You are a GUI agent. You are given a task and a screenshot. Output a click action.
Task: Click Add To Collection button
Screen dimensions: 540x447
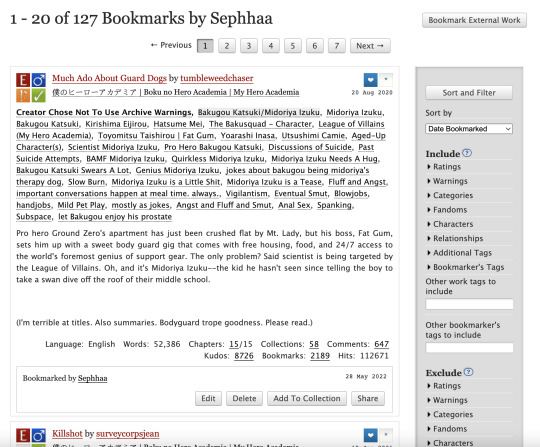307,398
